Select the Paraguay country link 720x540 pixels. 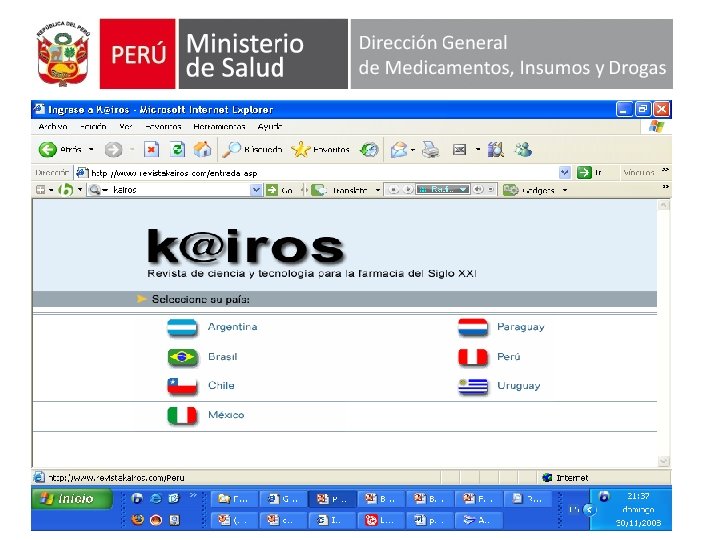(521, 327)
